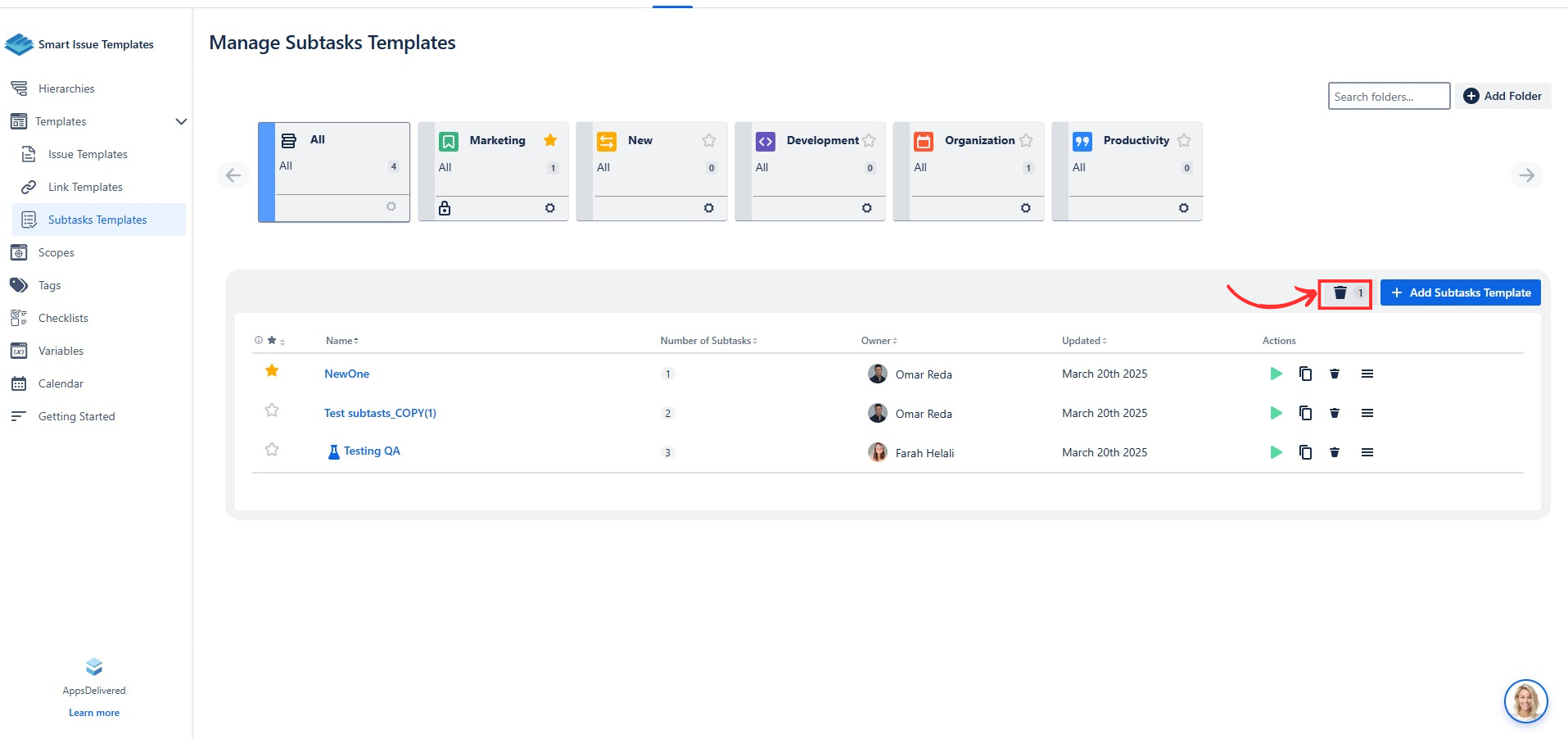Focus the Search folders input field
The width and height of the screenshot is (1568, 739).
click(x=1388, y=97)
